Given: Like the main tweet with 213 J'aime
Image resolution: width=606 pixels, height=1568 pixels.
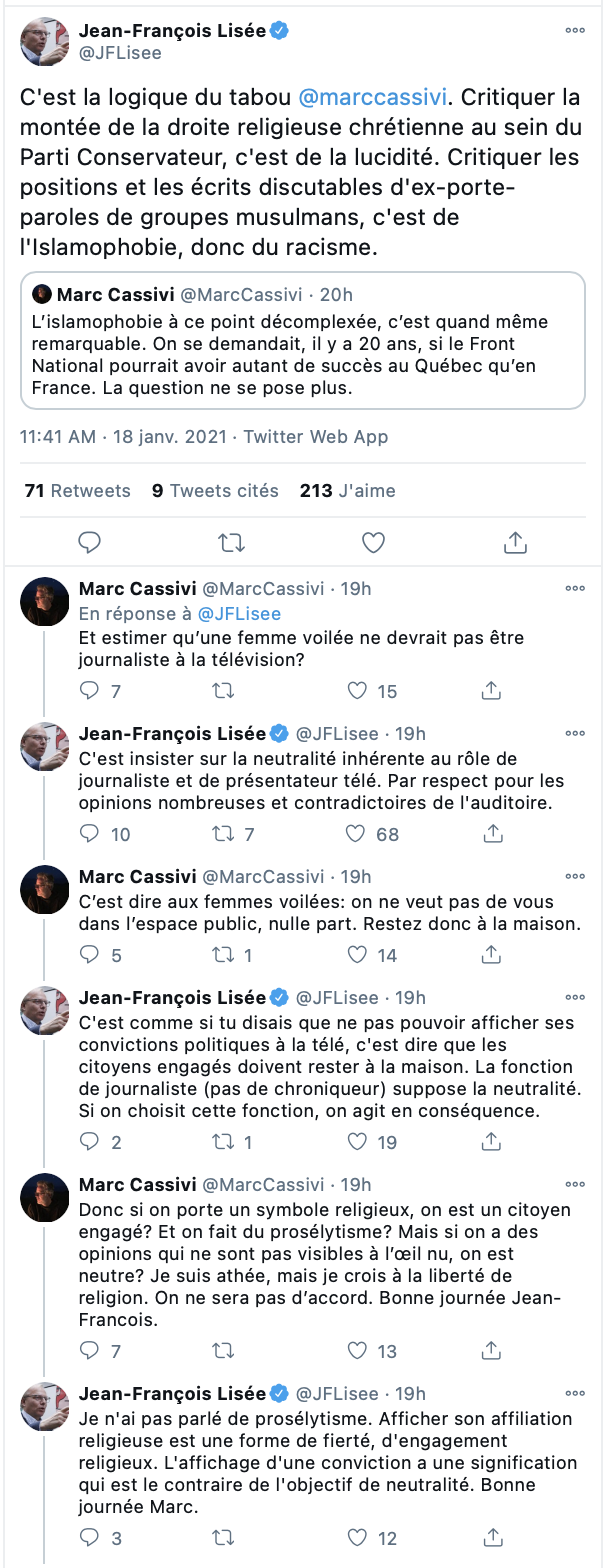Looking at the screenshot, I should (x=373, y=543).
